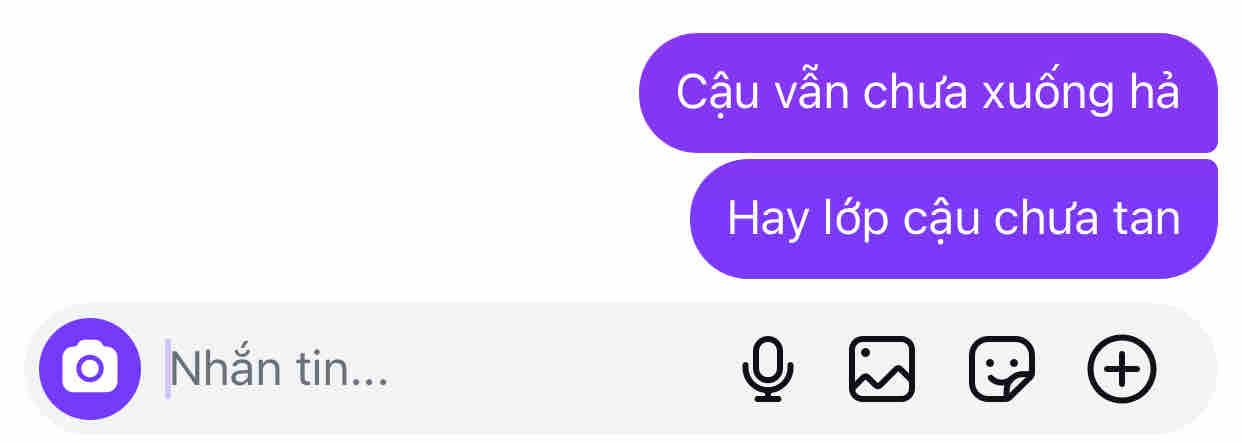Select the "Cậu vẫn chưa xuống hả" message
Viewport: 1242px width, 443px height.
point(928,93)
